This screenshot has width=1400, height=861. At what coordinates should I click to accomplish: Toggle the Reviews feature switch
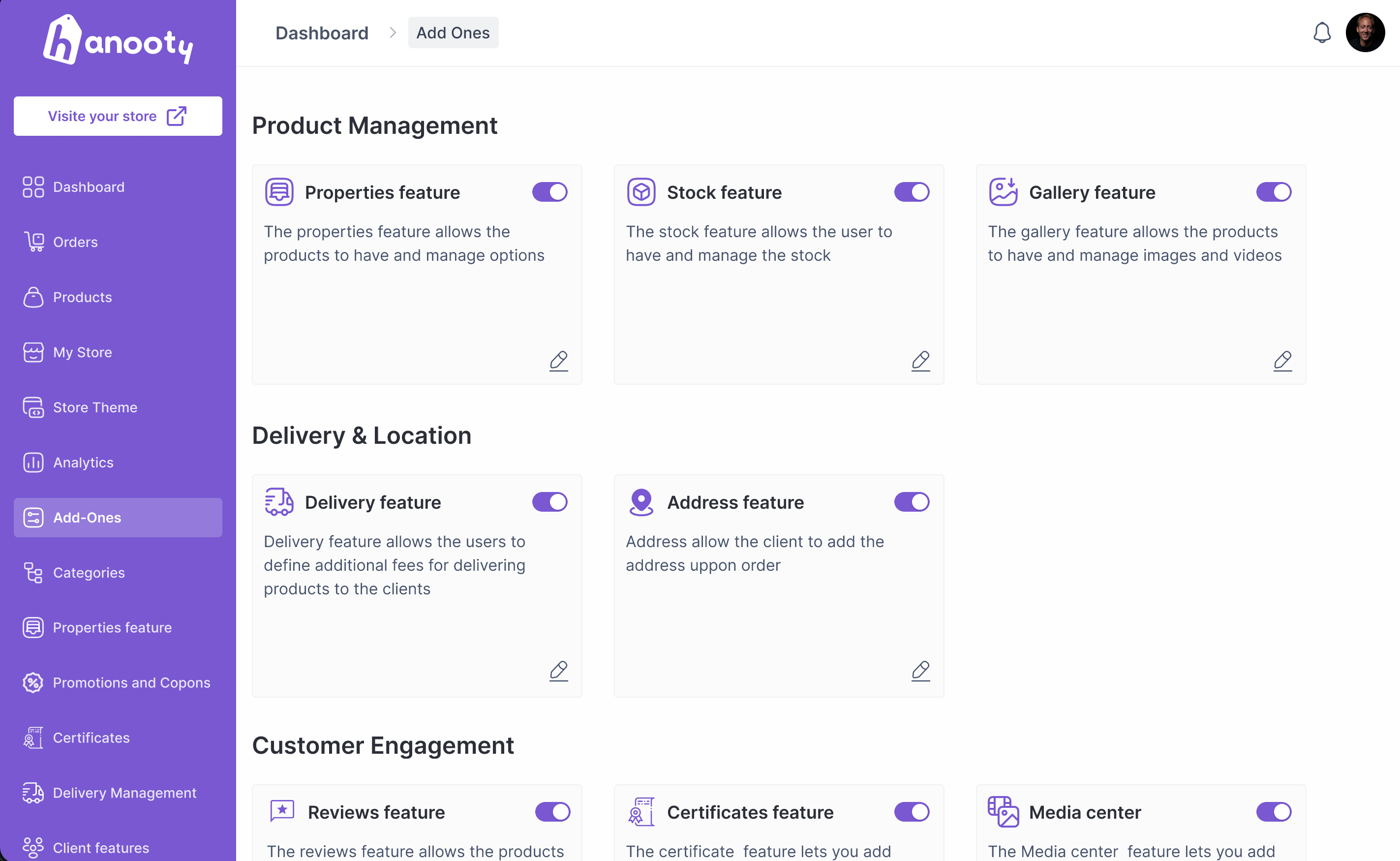553,811
